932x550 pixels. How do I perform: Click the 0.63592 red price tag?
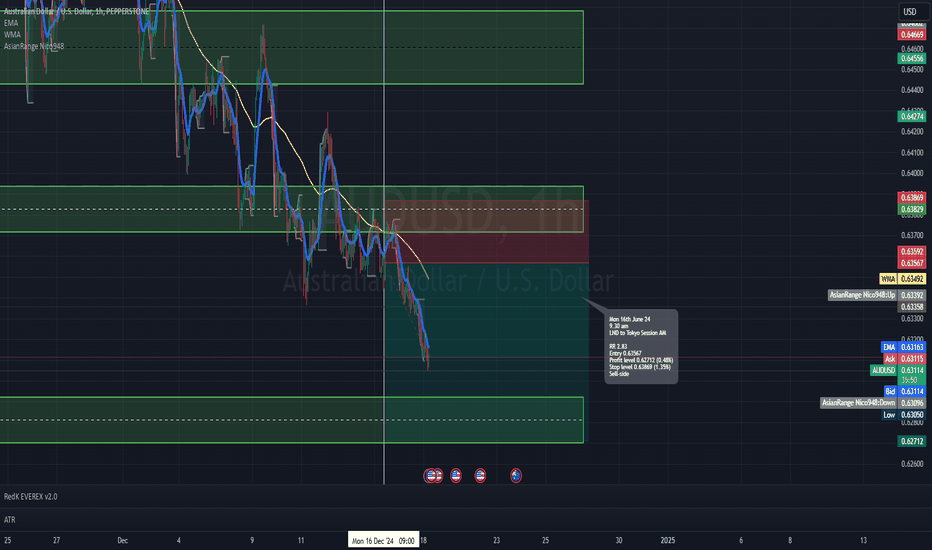[911, 252]
